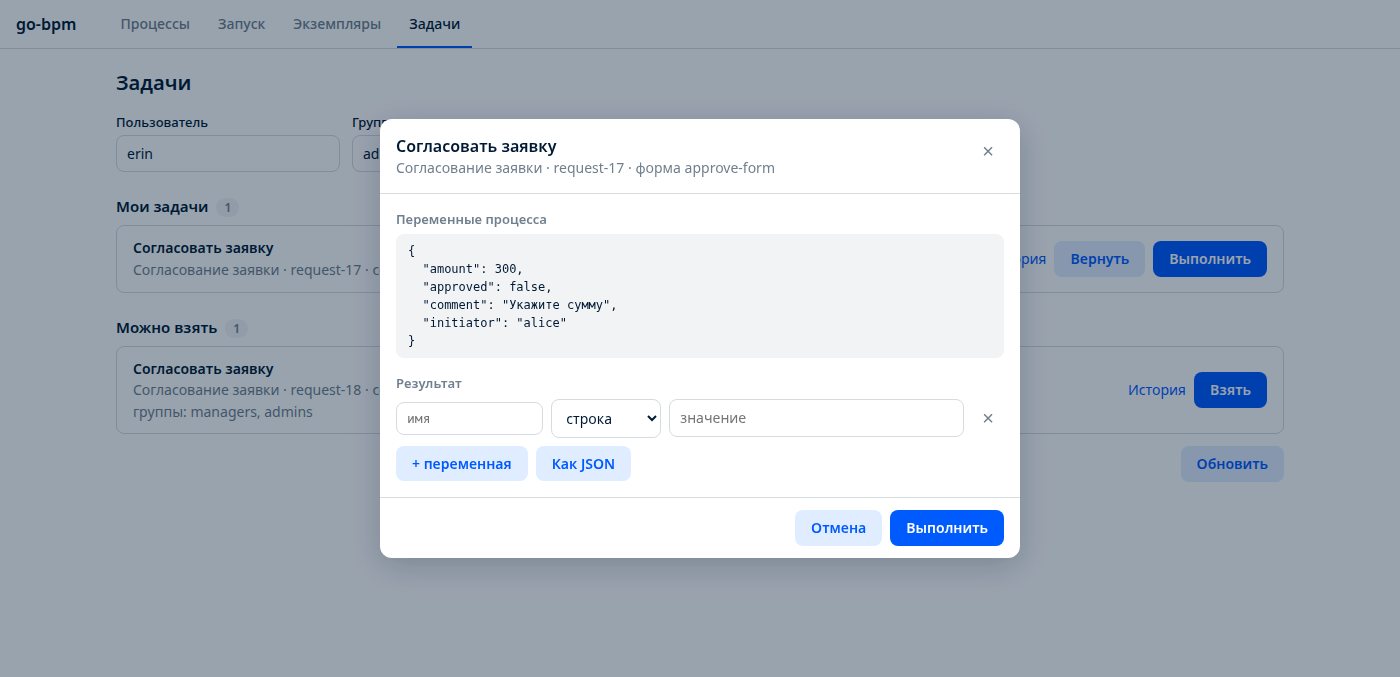The image size is (1400, 677).
Task: Click Выполнить on the request-17 task card
Action: tap(1210, 259)
